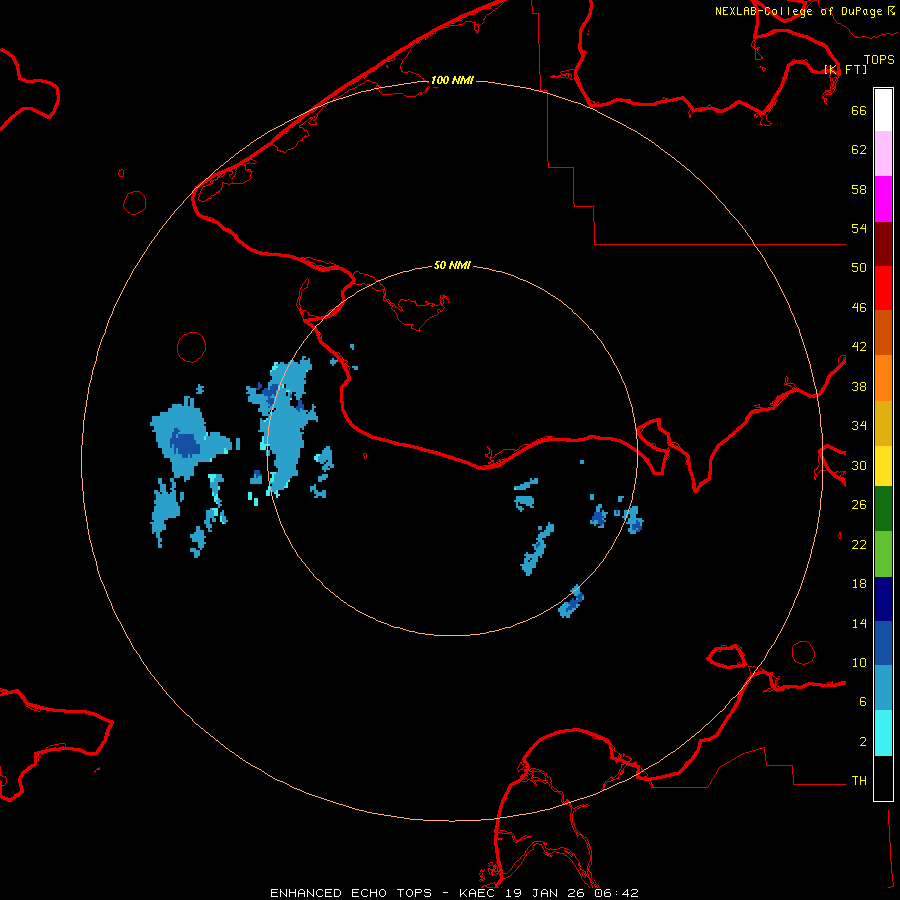The image size is (900, 900).
Task: Click the elongated echo southeast of radar center
Action: [537, 549]
